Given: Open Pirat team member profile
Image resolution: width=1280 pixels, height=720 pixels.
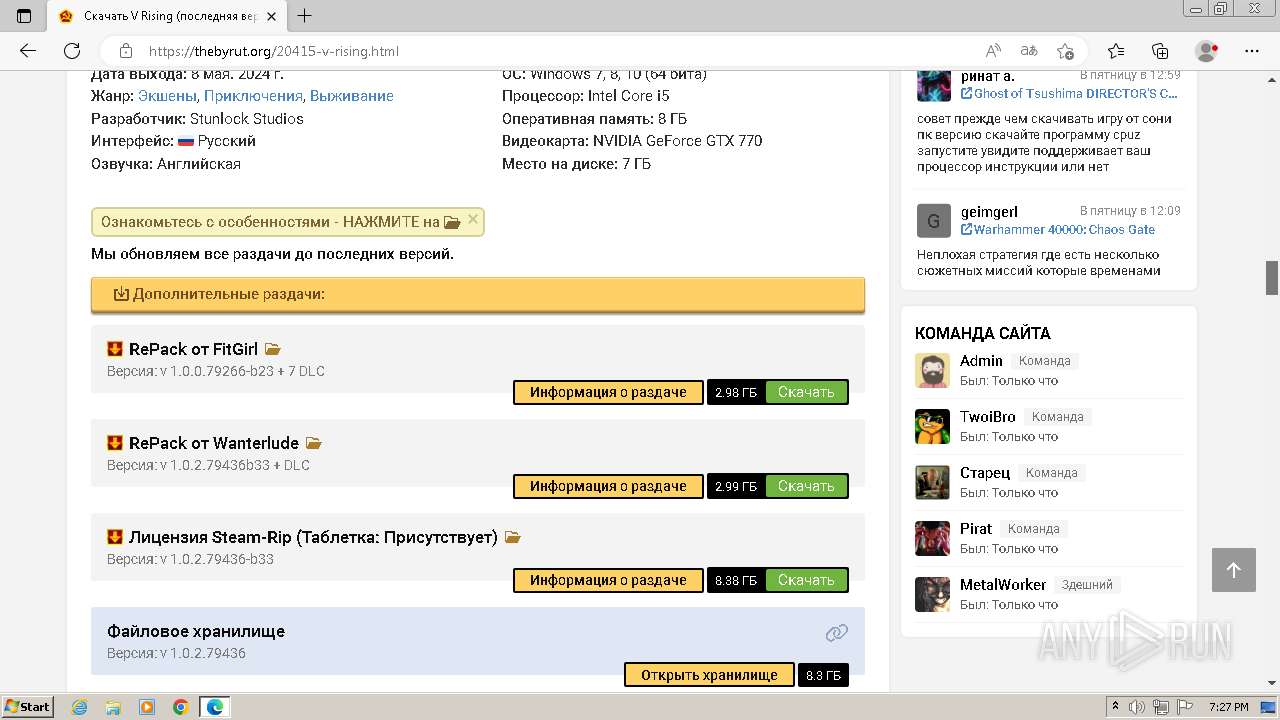Looking at the screenshot, I should 976,528.
